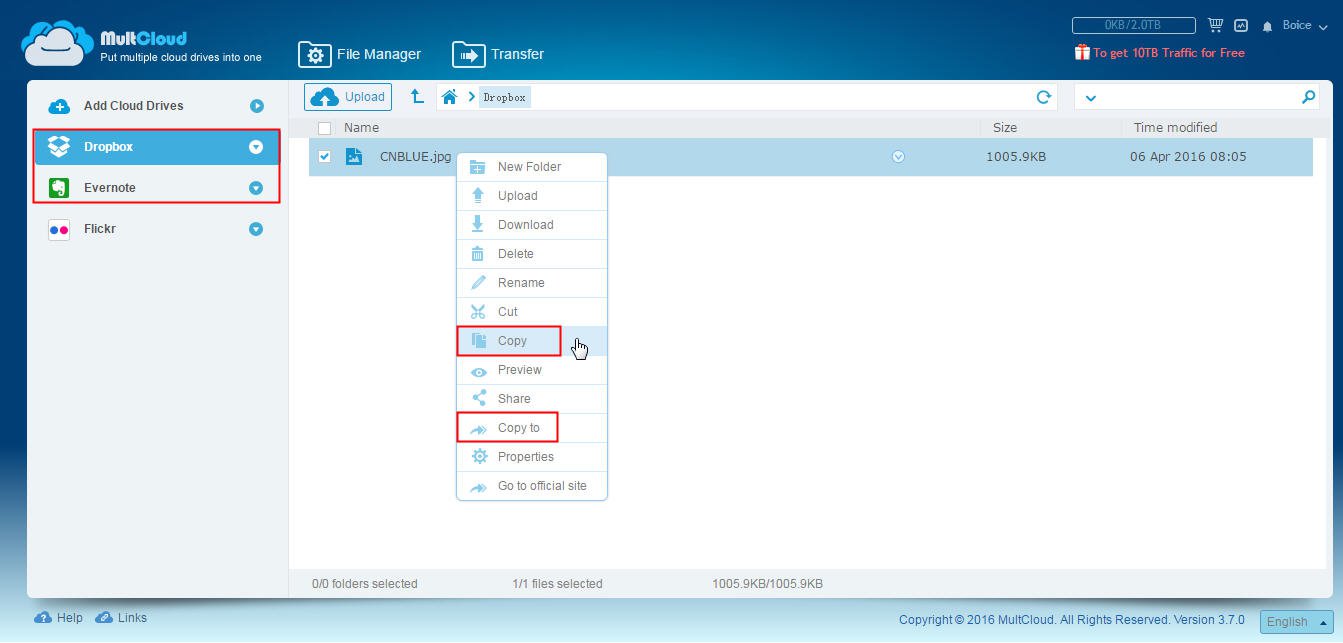Refresh the file list
This screenshot has width=1343, height=643.
pyautogui.click(x=1043, y=97)
